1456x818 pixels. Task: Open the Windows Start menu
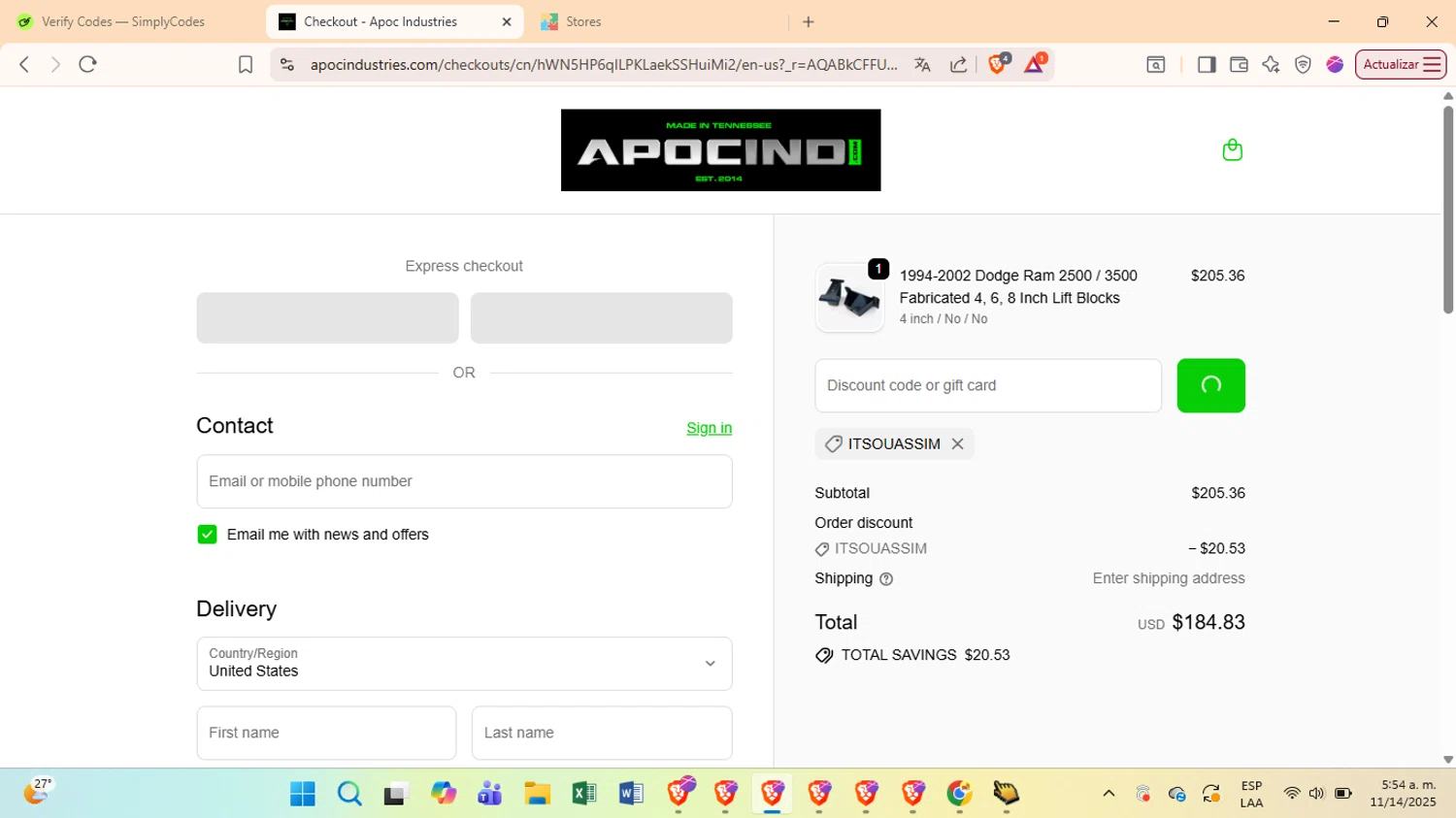click(x=303, y=794)
